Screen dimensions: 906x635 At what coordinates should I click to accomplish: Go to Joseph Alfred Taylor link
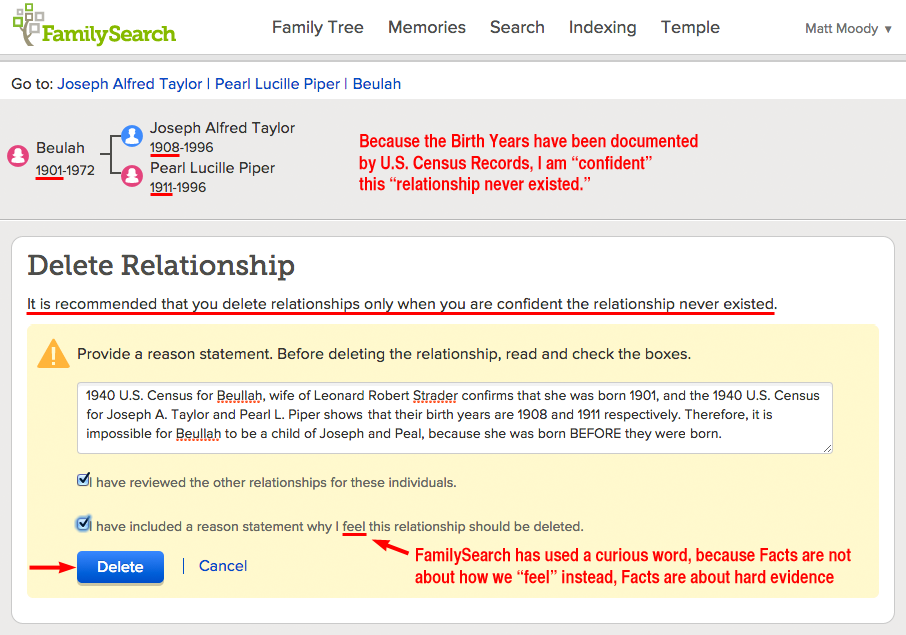(x=129, y=84)
